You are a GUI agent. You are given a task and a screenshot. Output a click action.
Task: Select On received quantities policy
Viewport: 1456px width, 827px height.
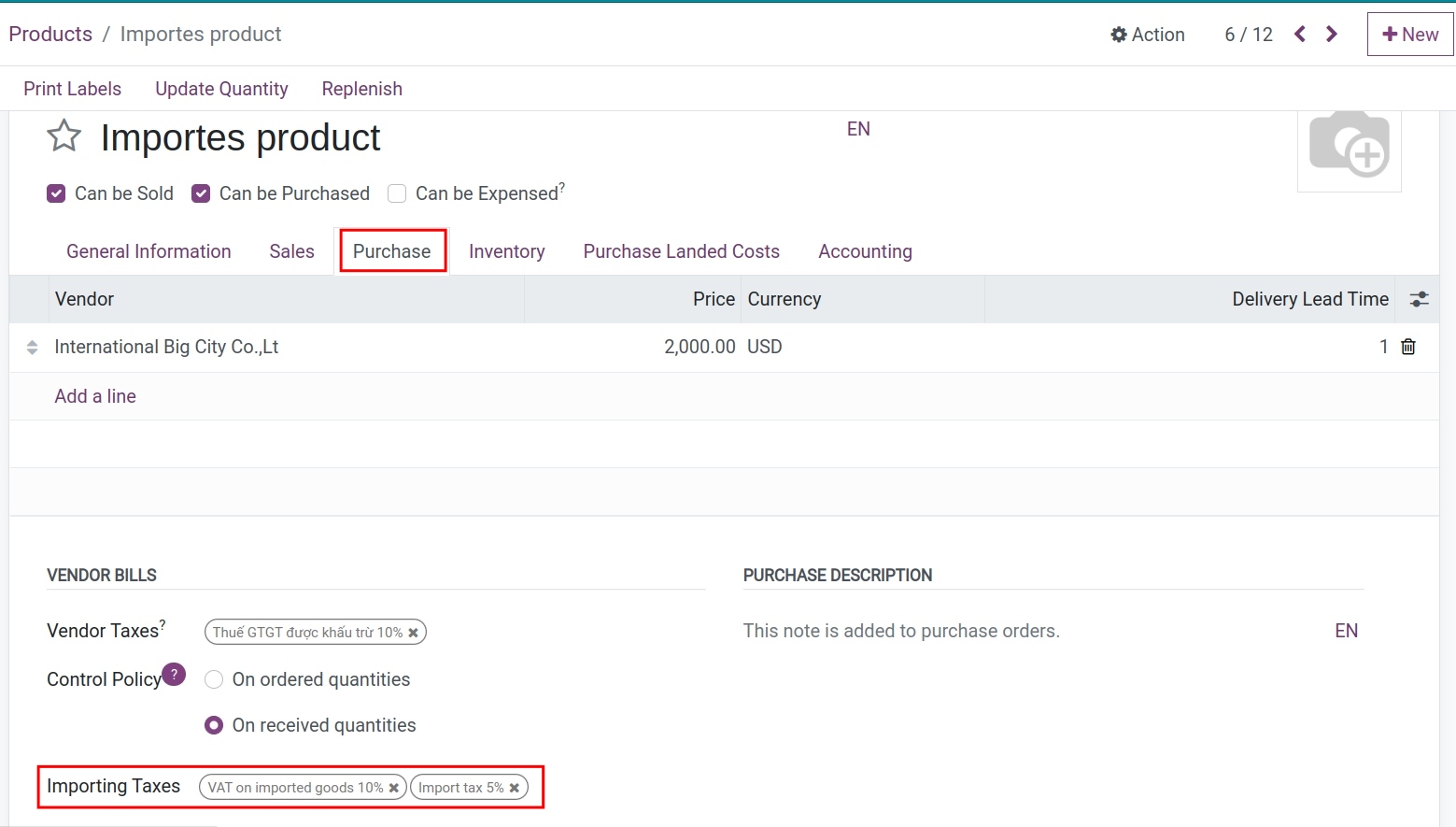click(x=214, y=725)
